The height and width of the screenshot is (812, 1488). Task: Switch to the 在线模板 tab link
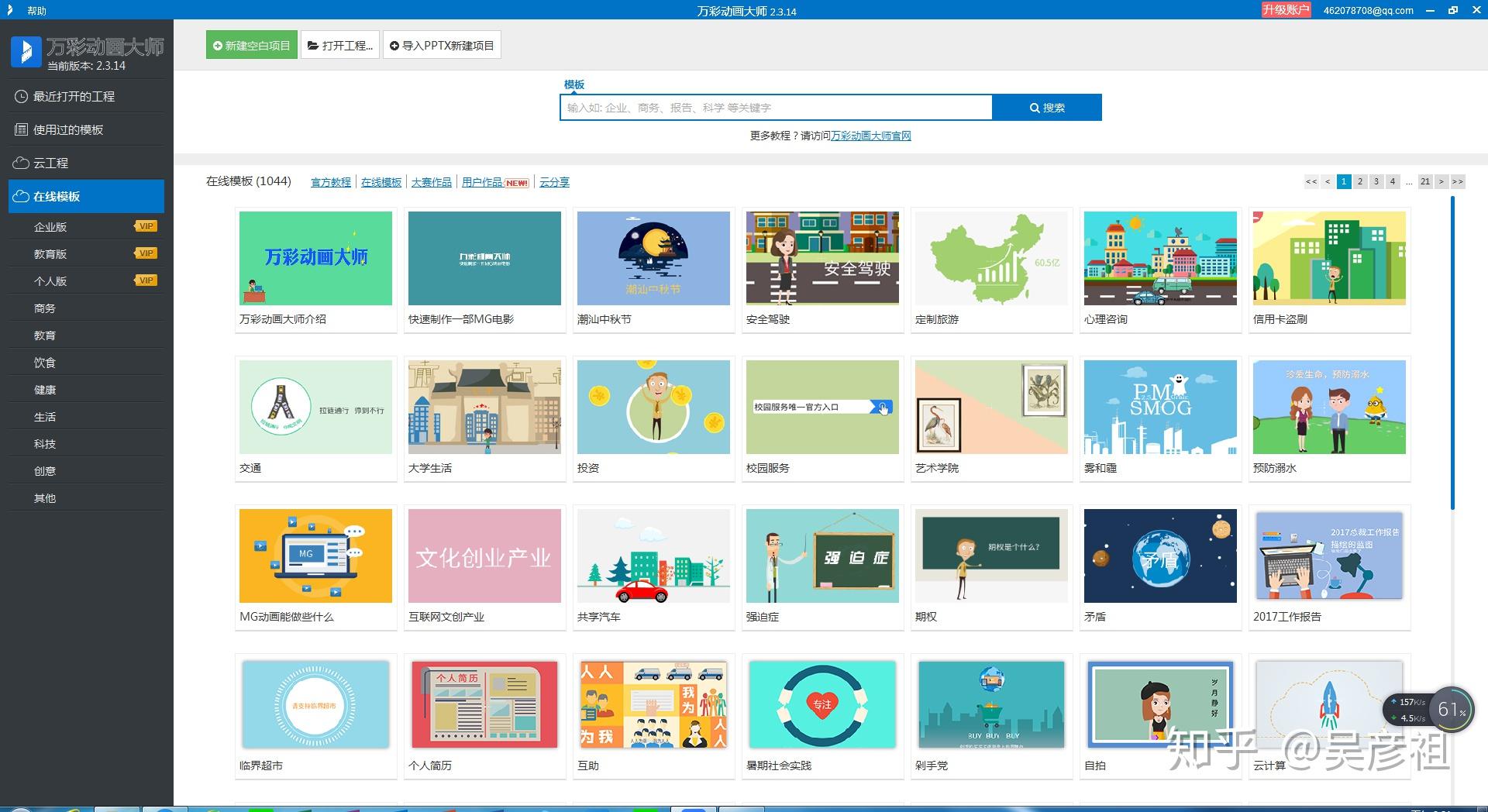coord(381,182)
